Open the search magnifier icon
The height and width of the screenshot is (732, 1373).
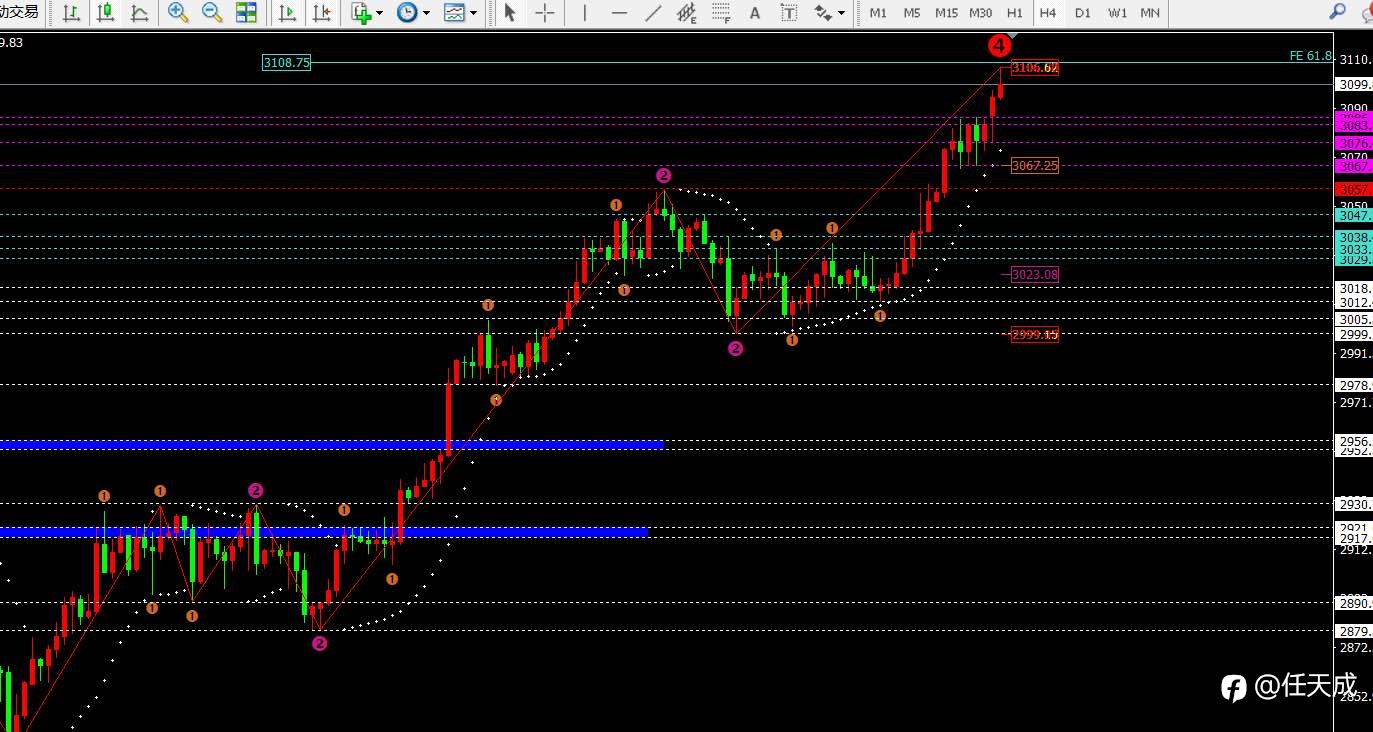(x=1337, y=12)
